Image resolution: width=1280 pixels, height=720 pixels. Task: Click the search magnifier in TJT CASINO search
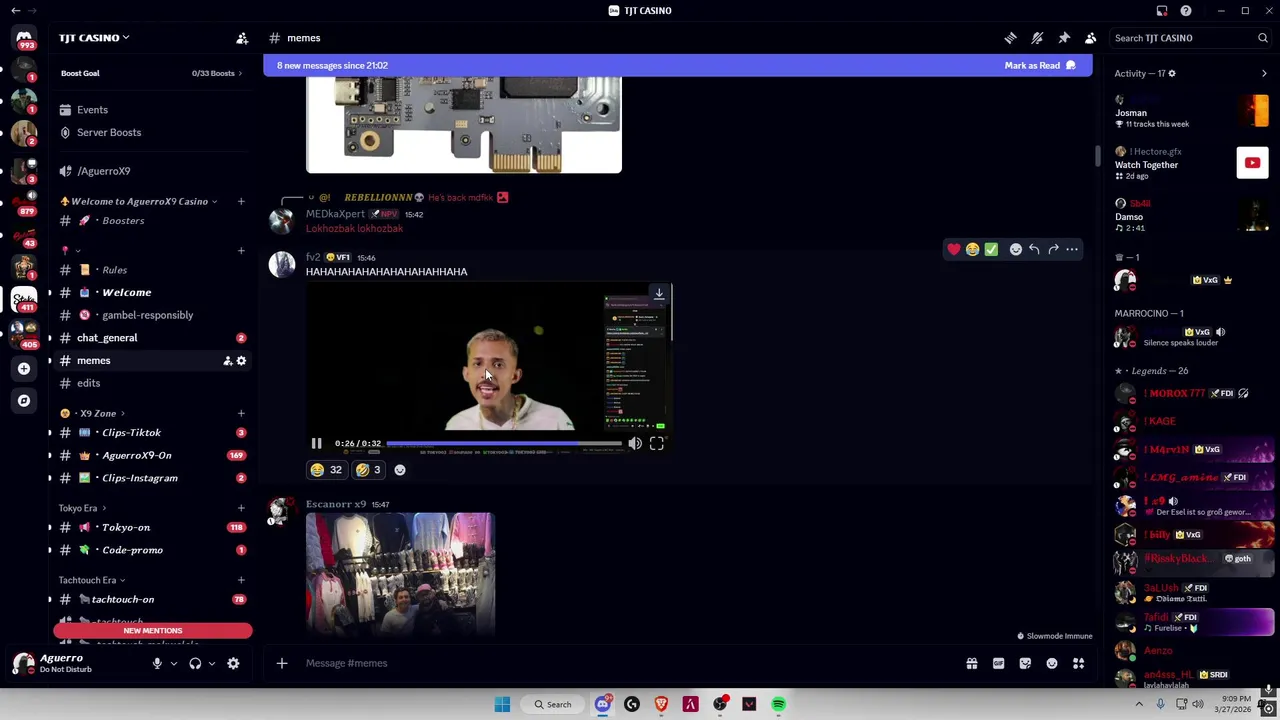[x=1263, y=38]
